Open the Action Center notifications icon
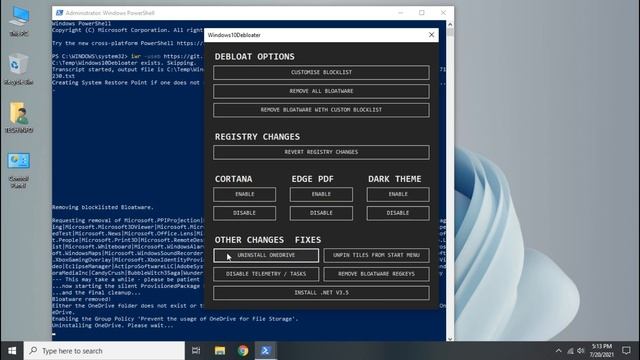 626,351
